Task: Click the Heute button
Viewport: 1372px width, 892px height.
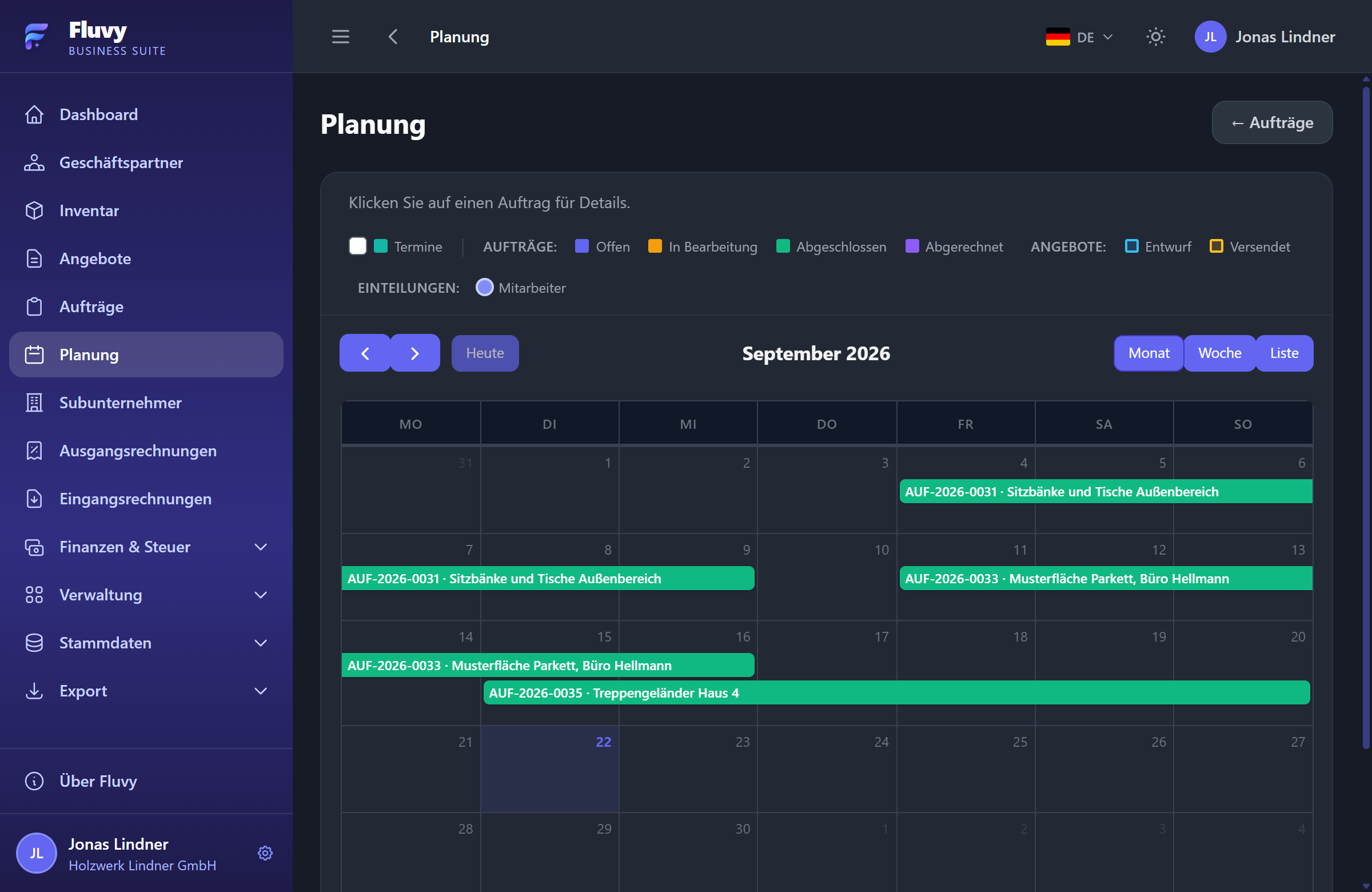Action: (485, 353)
